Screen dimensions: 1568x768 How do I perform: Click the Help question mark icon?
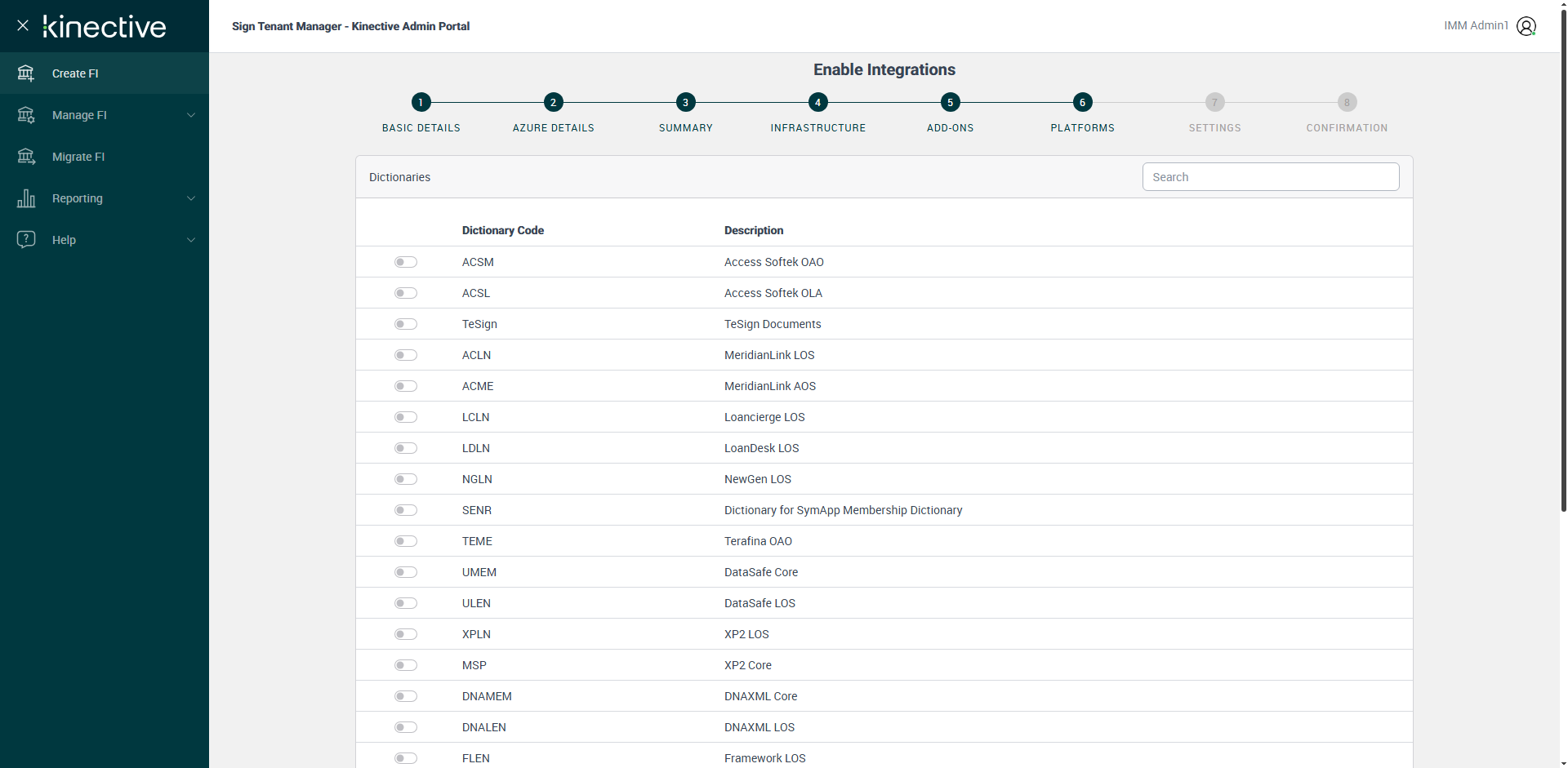tap(26, 240)
